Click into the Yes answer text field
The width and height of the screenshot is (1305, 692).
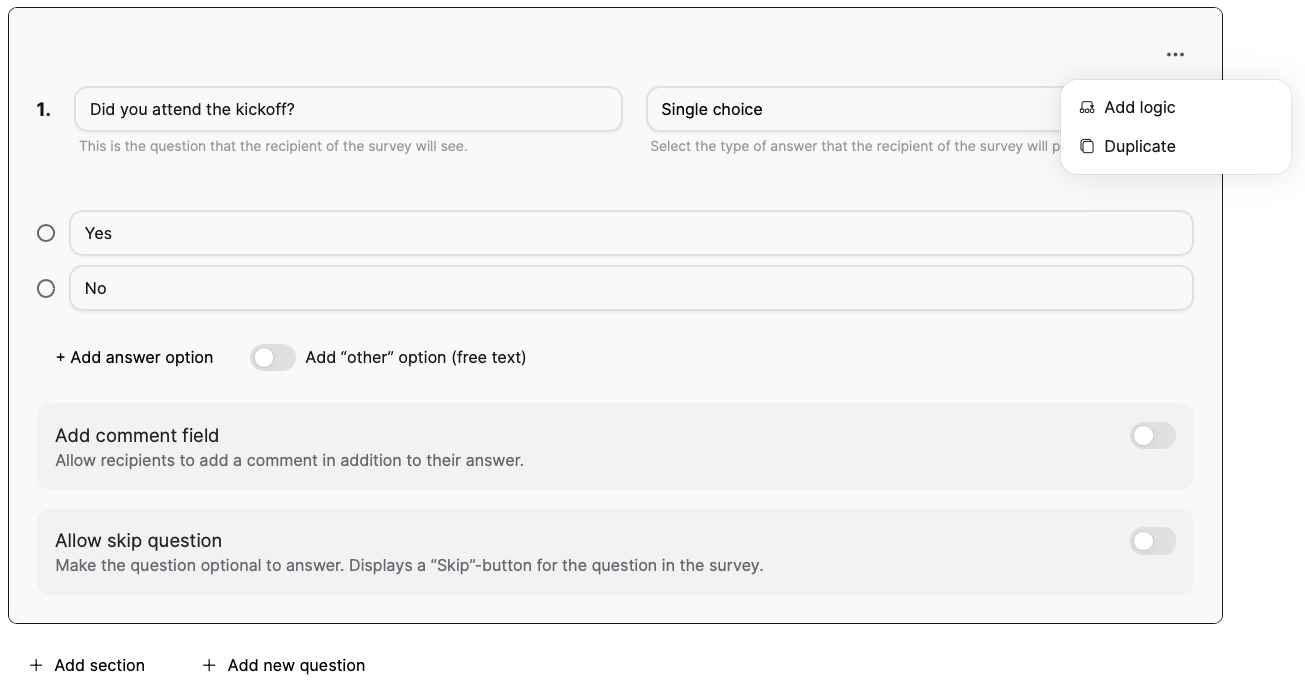click(630, 233)
